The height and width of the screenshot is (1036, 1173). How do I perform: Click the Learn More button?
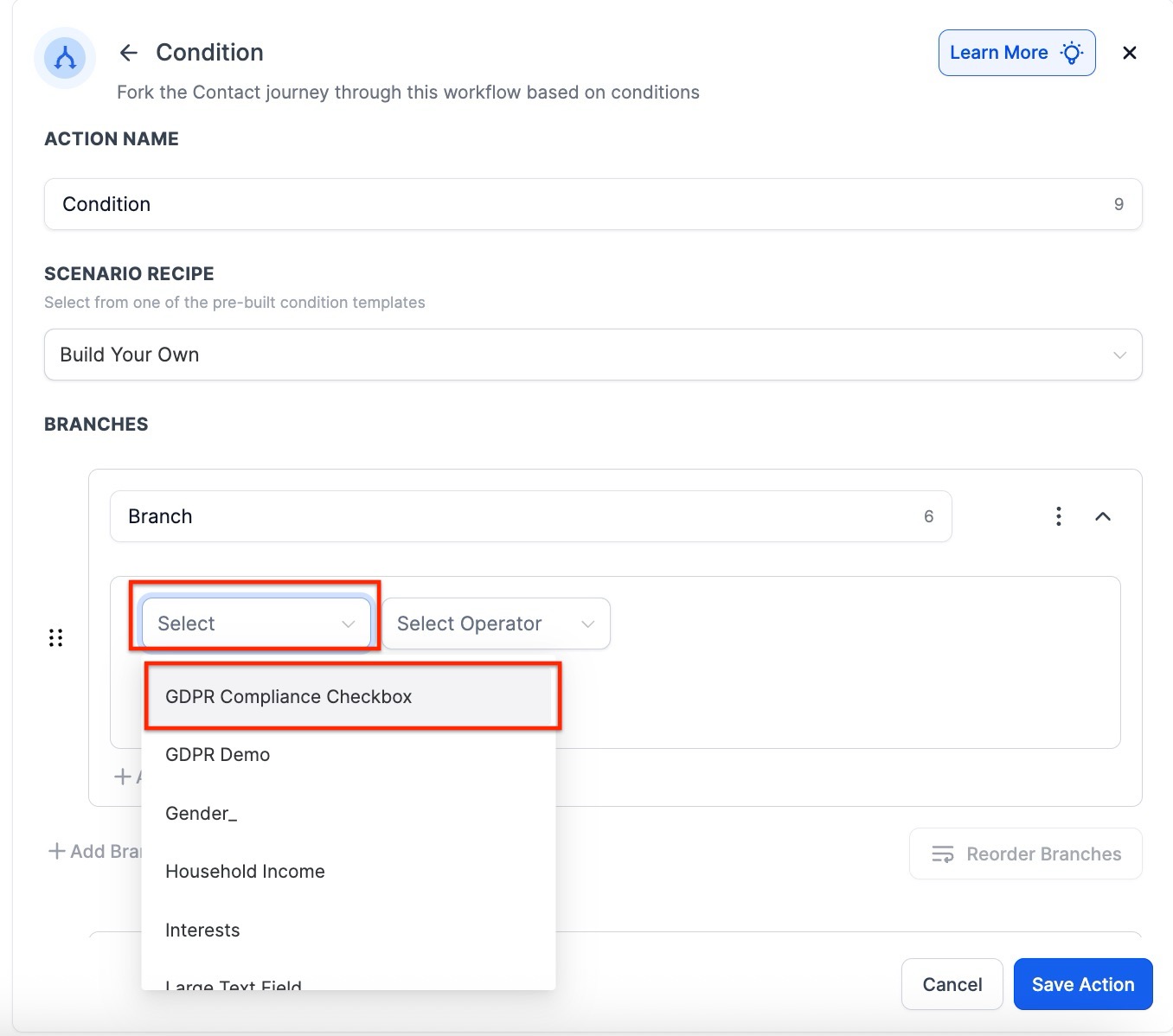click(x=1016, y=53)
